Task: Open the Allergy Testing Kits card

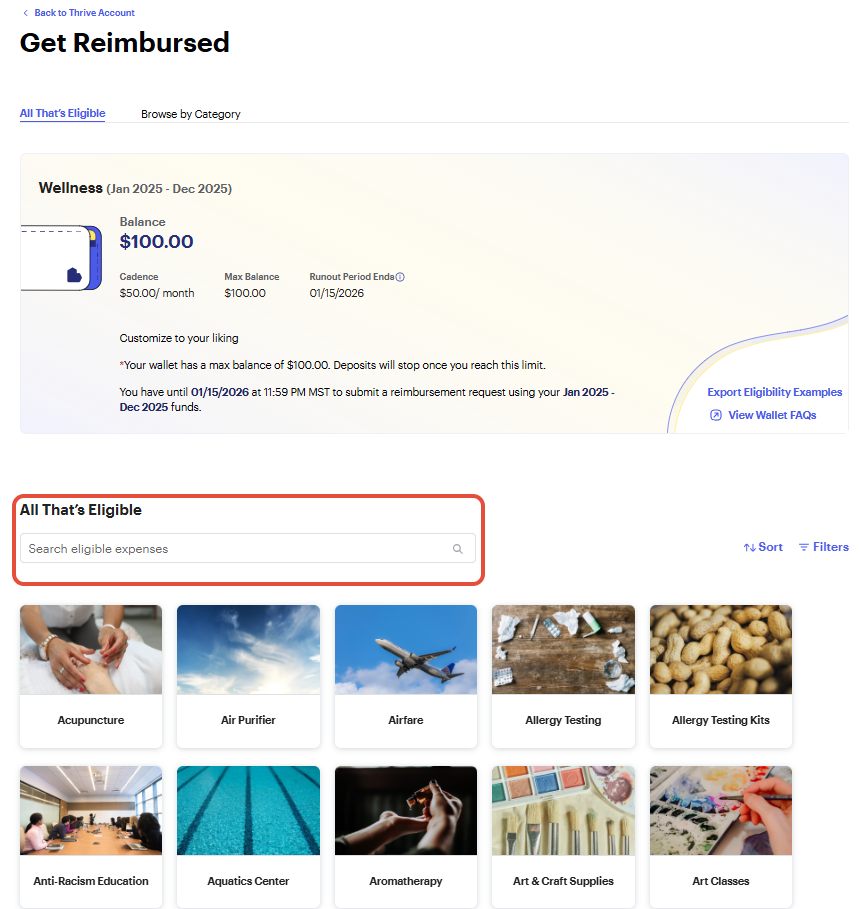Action: pyautogui.click(x=721, y=676)
